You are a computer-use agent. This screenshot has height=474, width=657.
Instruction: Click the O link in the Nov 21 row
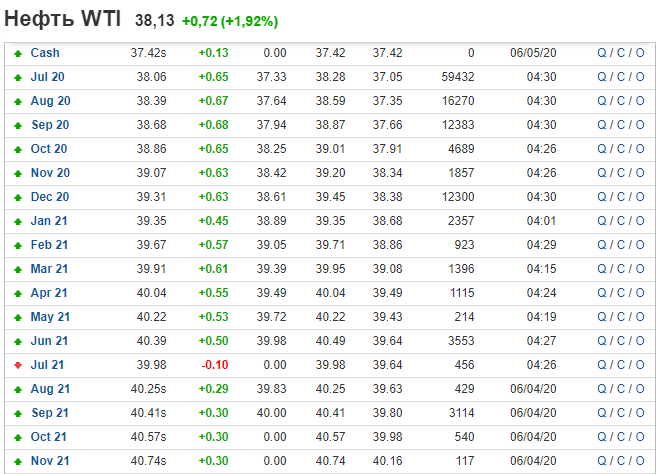point(640,461)
